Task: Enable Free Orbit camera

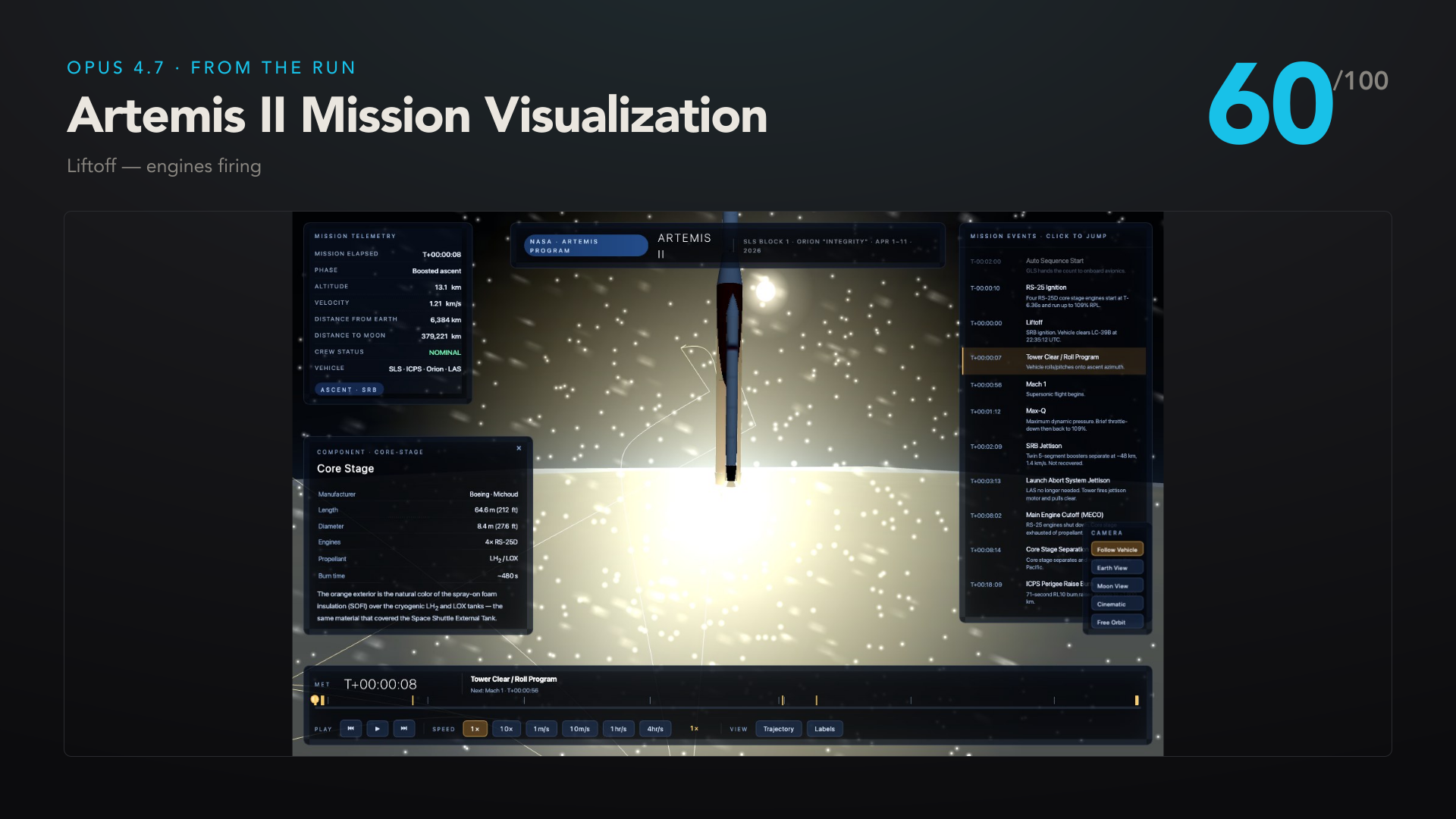Action: point(1117,623)
